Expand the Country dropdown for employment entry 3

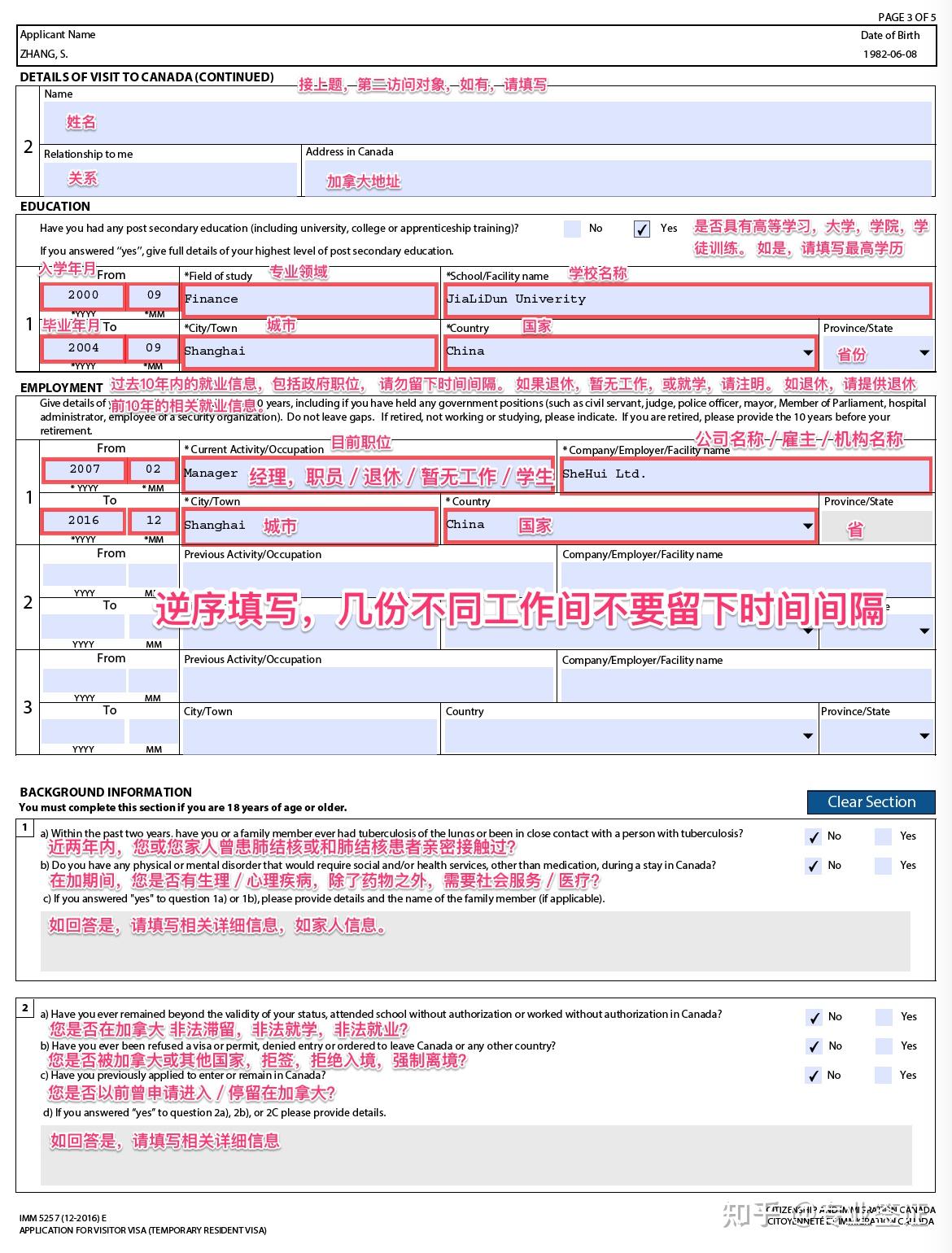coord(806,736)
